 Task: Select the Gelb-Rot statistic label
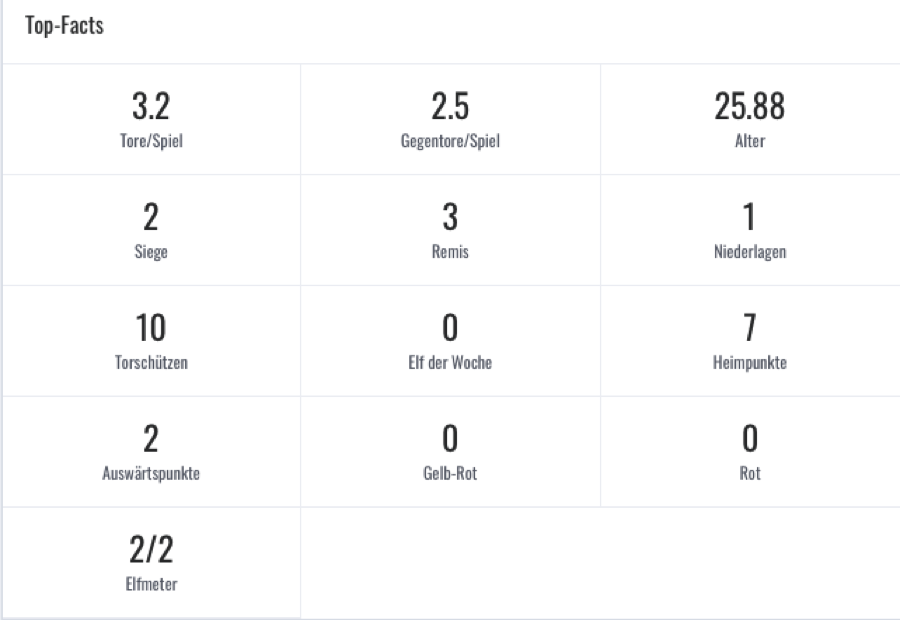(450, 474)
